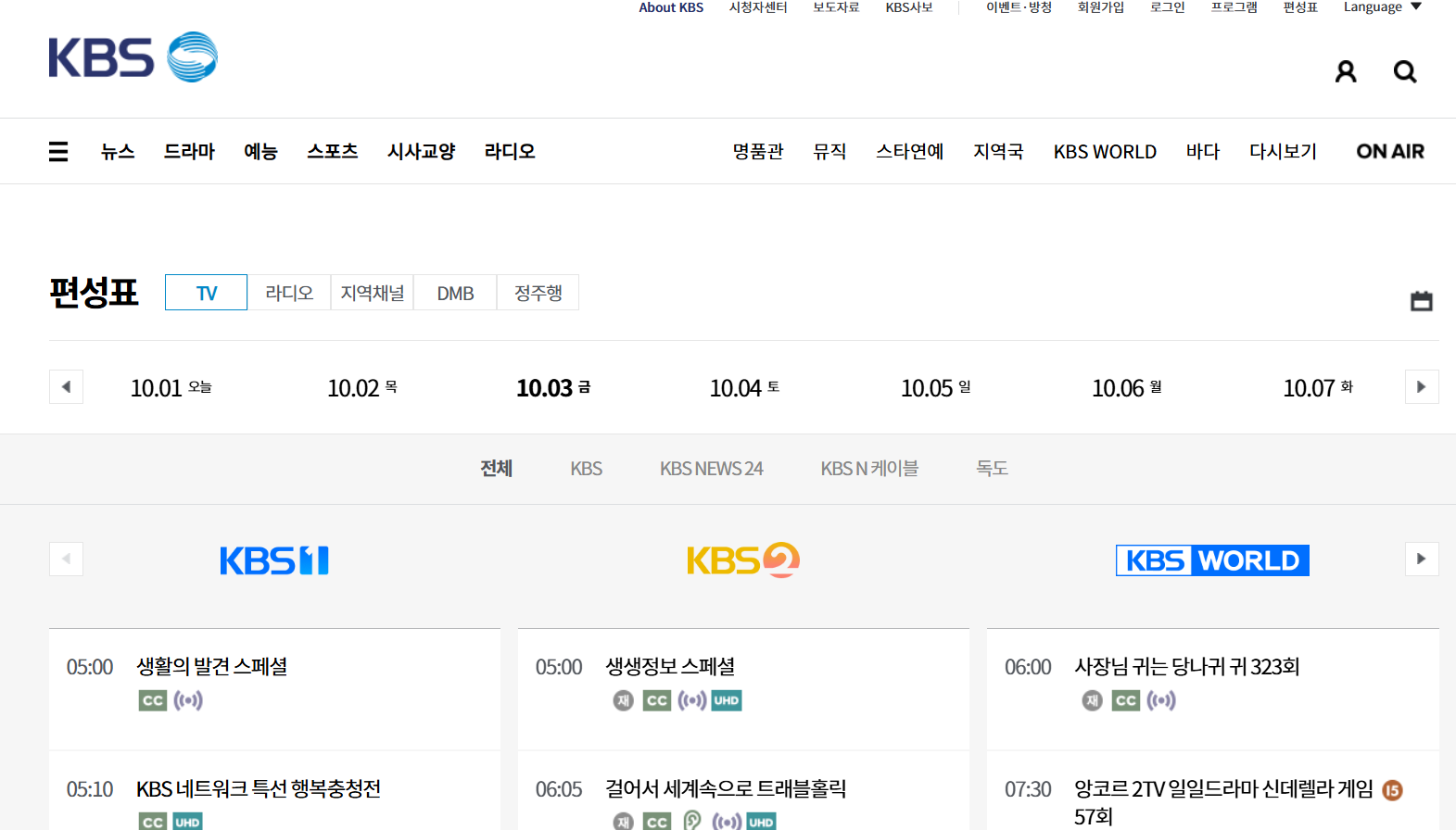Switch to the TV schedule tab
Viewport: 1456px width, 830px height.
coord(206,293)
